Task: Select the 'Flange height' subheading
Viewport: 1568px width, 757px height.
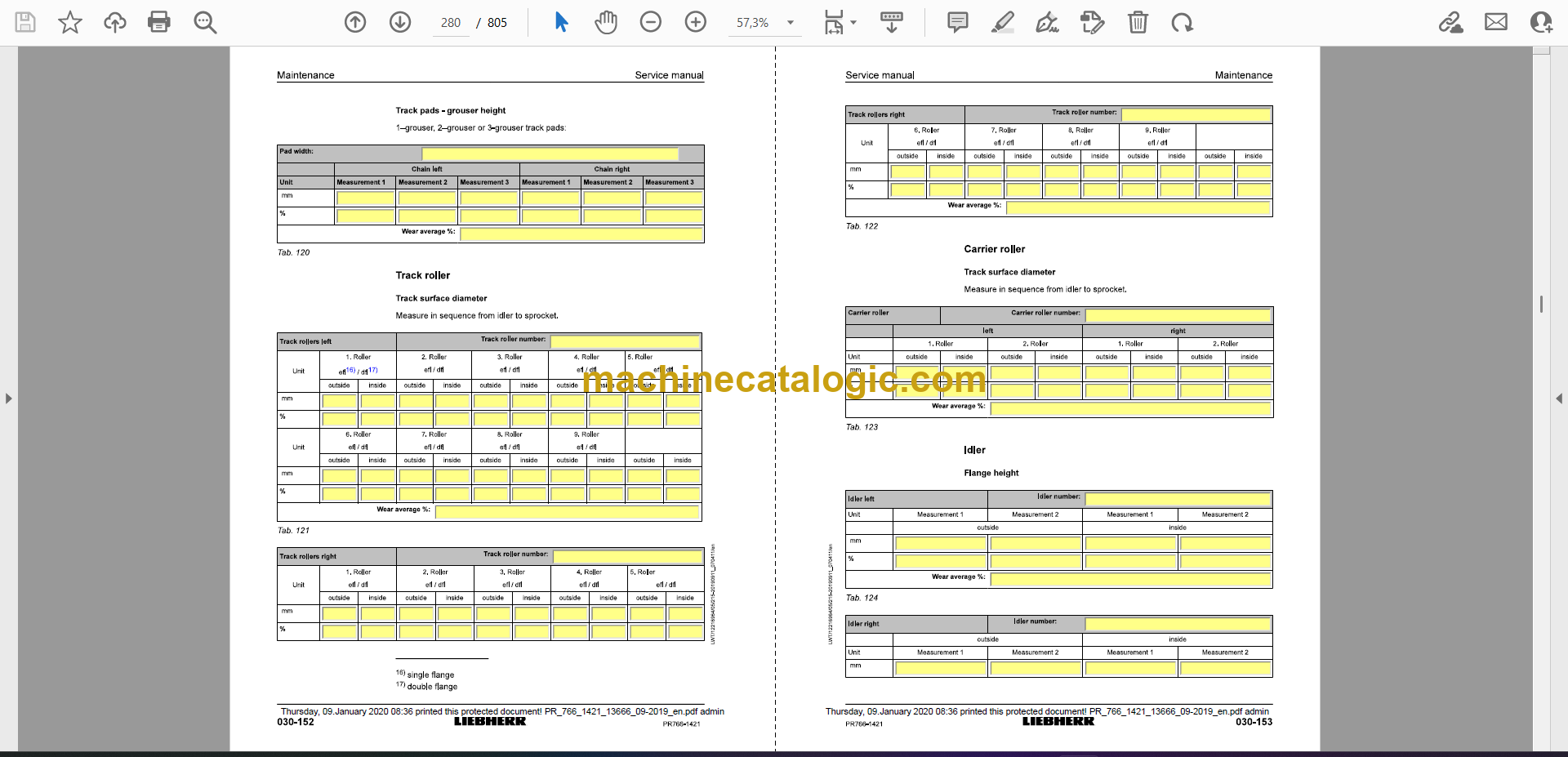Action: point(991,473)
